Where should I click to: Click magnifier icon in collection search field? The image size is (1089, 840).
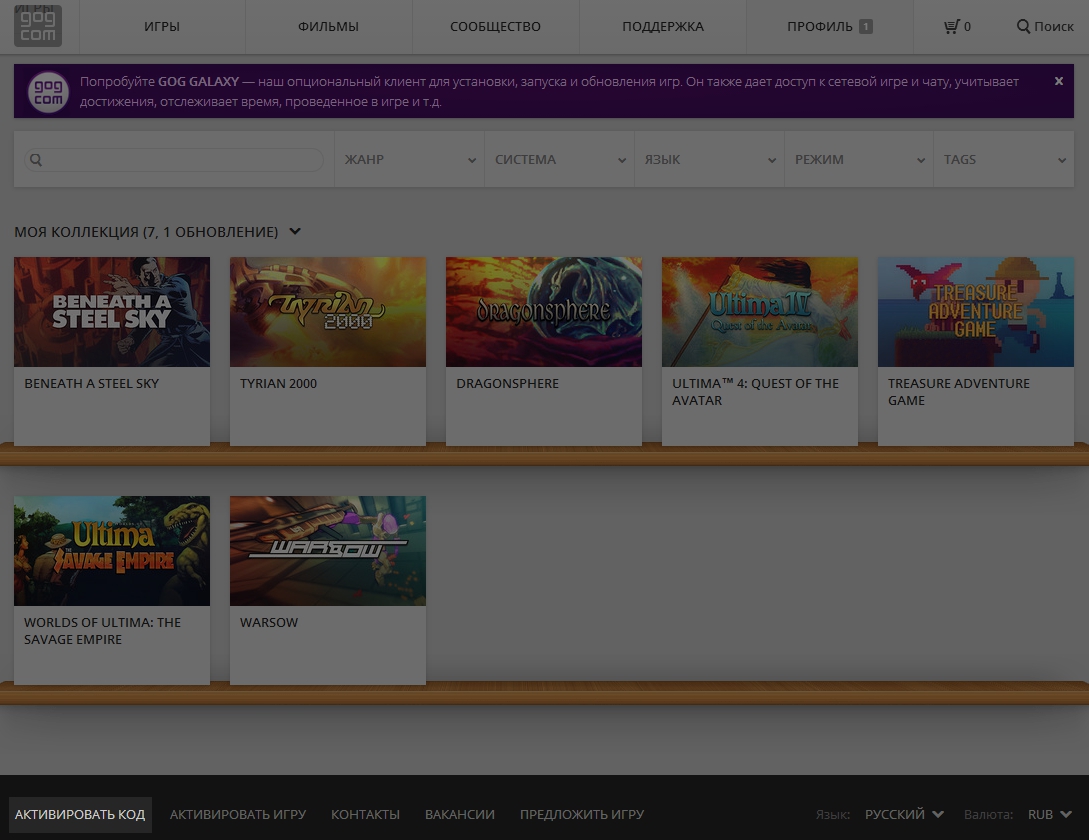(x=36, y=160)
